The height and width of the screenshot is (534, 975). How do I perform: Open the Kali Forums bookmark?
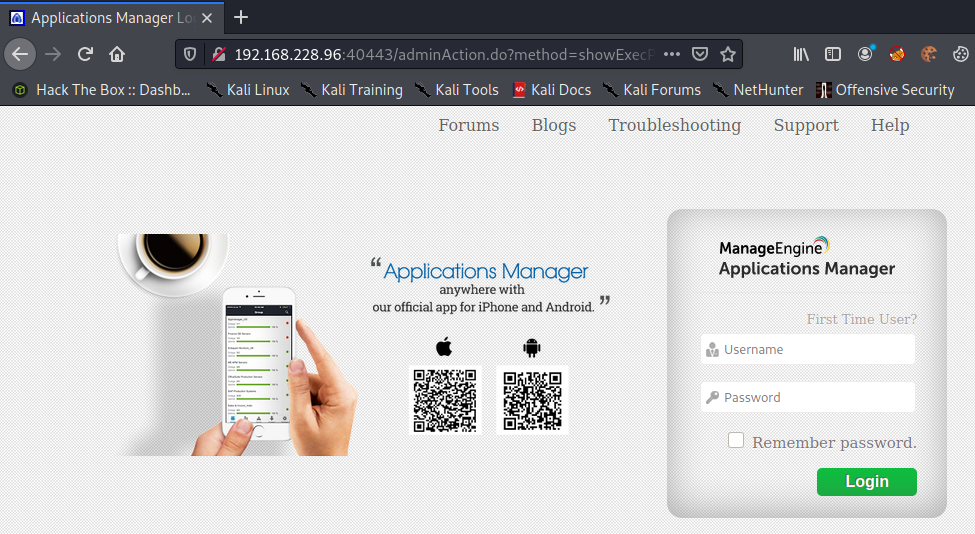pyautogui.click(x=652, y=90)
